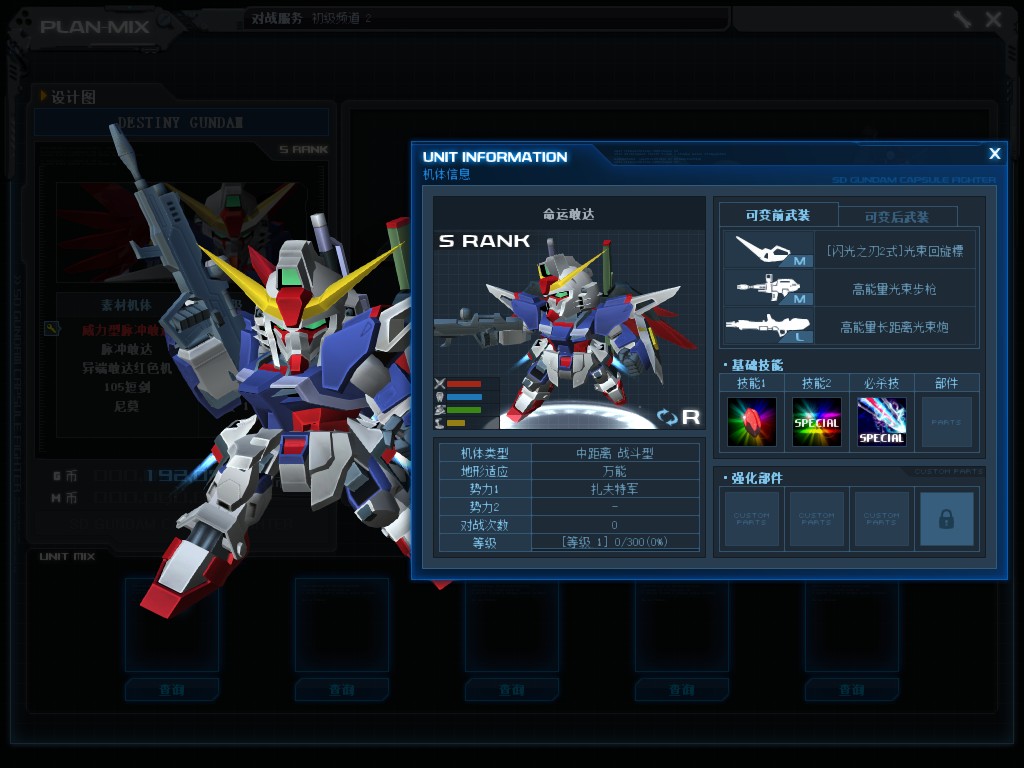This screenshot has width=1024, height=768.
Task: Expand the 设计图 section arrow
Action: coord(44,96)
